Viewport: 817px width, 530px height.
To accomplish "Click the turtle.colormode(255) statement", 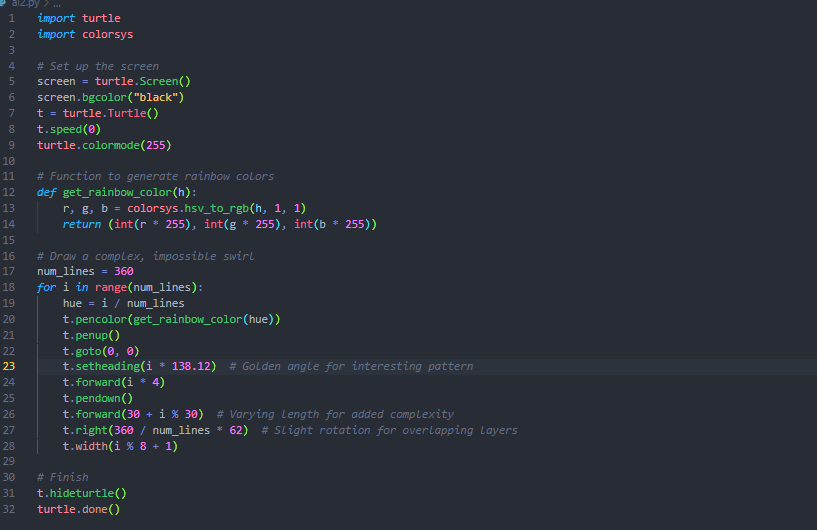I will tap(104, 145).
